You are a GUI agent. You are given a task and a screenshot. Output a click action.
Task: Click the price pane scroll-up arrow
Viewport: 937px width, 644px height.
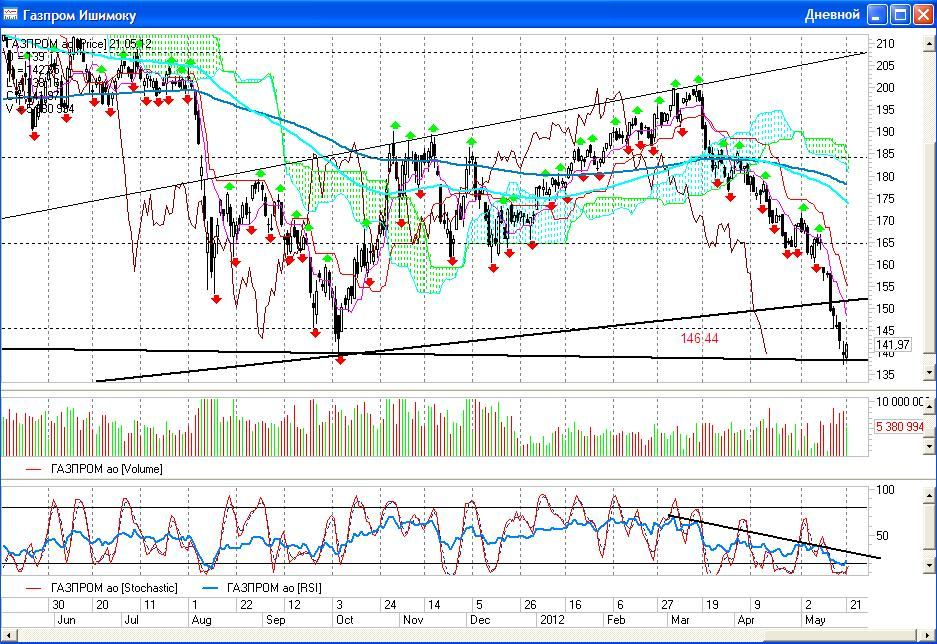[929, 44]
